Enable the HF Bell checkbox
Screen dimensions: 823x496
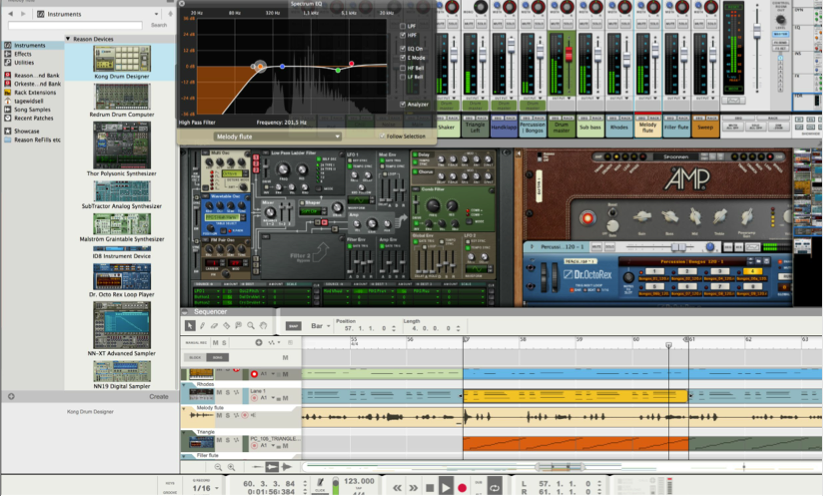(403, 68)
